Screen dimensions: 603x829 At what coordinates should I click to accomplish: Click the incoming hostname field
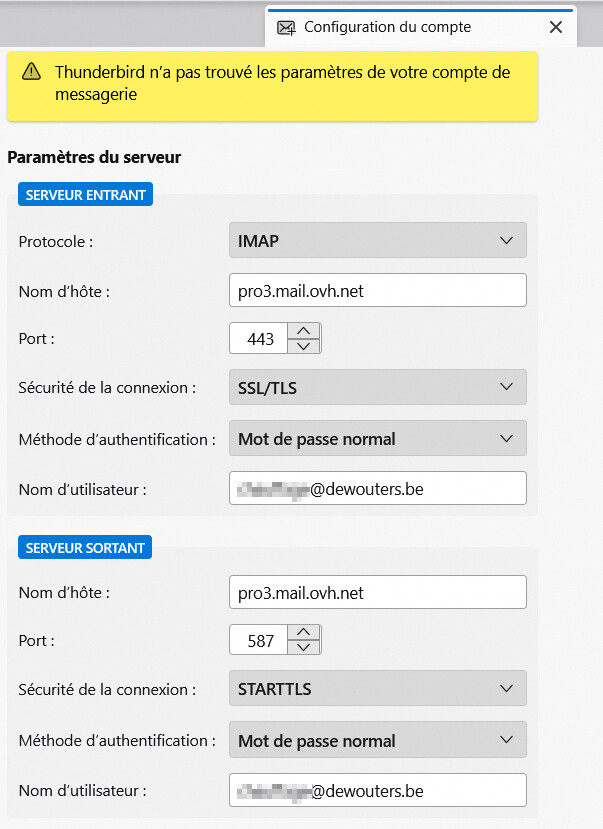click(378, 290)
